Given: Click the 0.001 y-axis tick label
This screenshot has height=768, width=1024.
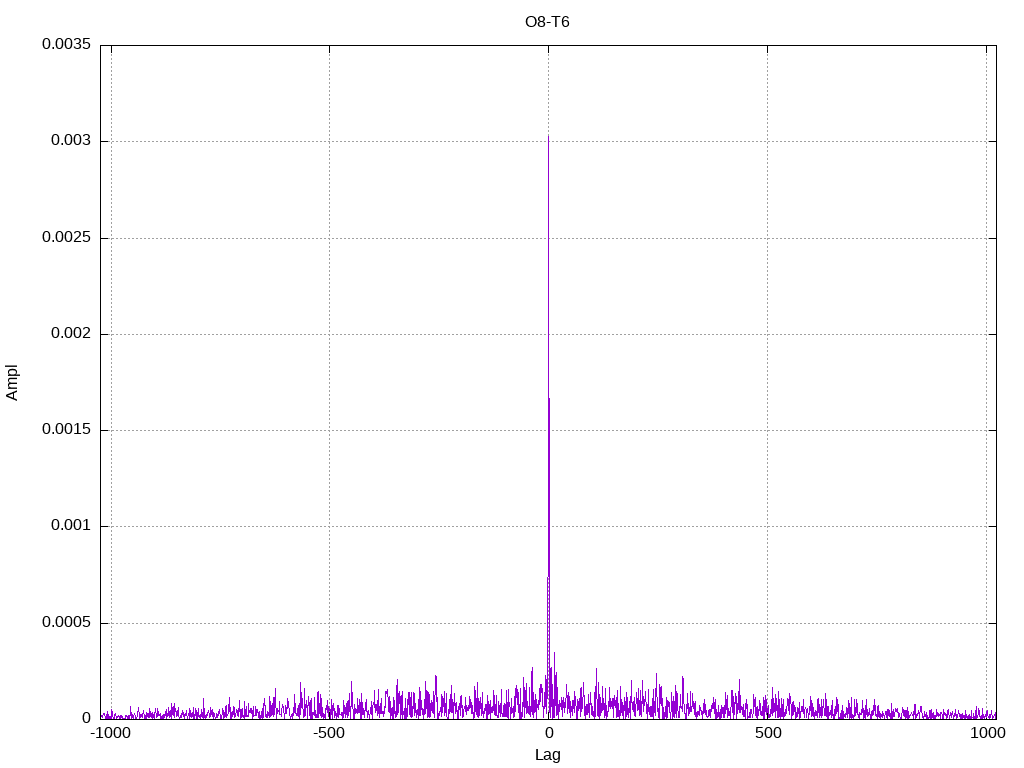Looking at the screenshot, I should pyautogui.click(x=71, y=526).
